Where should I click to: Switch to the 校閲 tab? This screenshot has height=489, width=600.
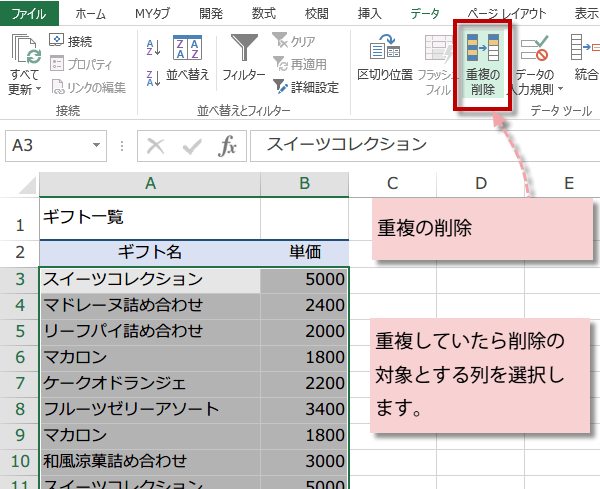click(316, 14)
